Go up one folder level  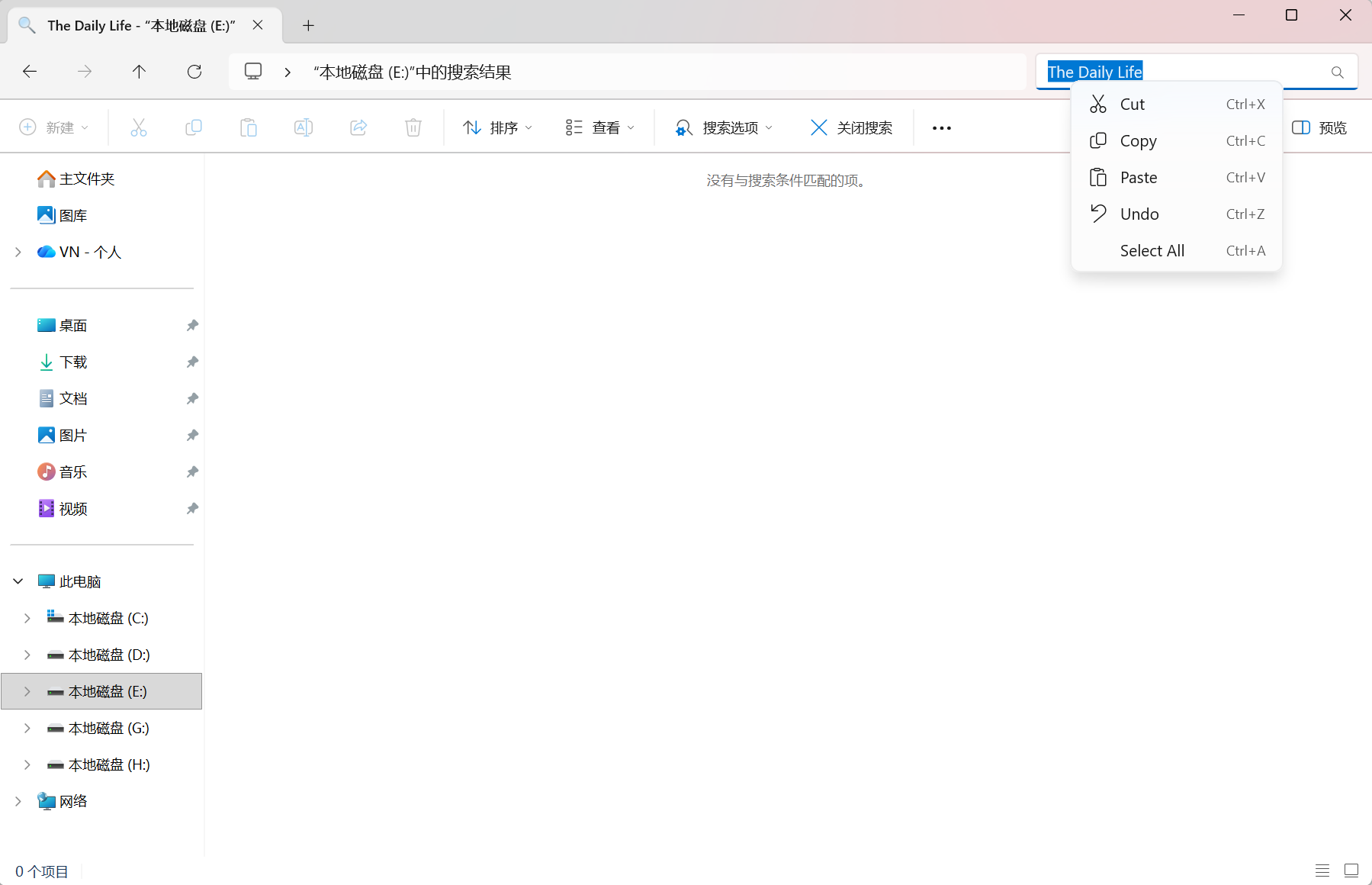pos(139,72)
